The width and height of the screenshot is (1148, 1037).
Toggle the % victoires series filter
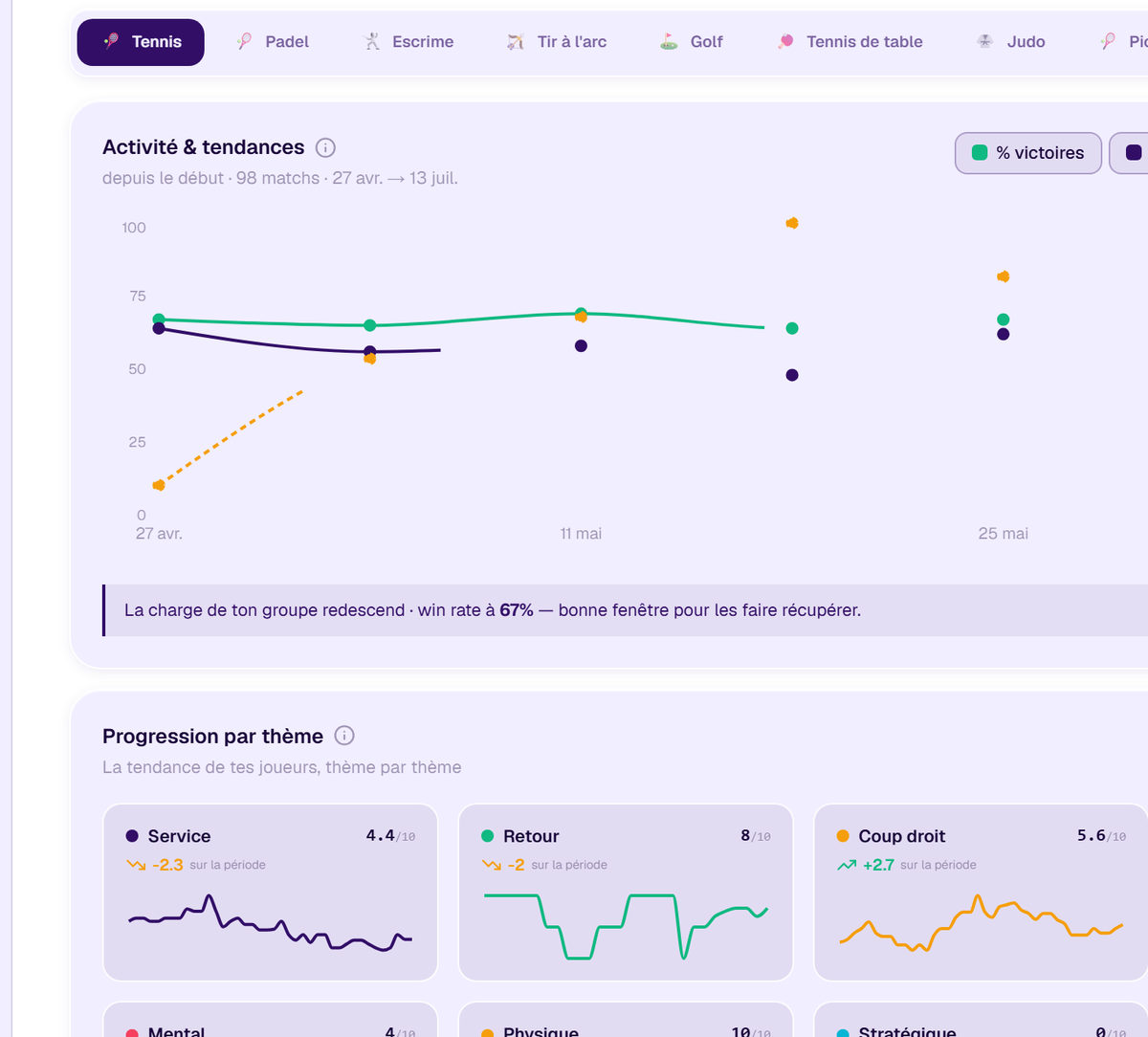(x=1028, y=153)
